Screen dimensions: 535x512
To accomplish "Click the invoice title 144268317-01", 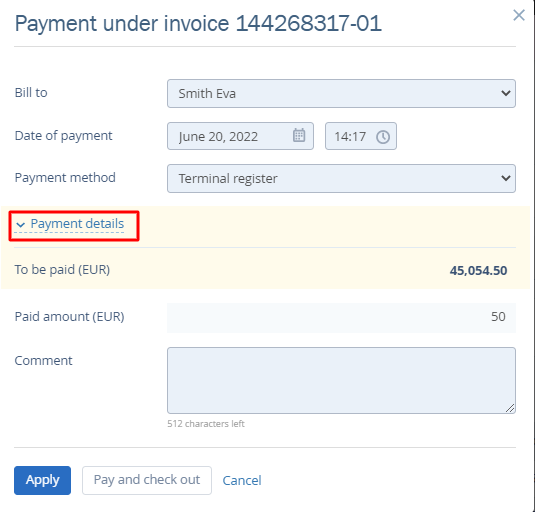I will [308, 23].
